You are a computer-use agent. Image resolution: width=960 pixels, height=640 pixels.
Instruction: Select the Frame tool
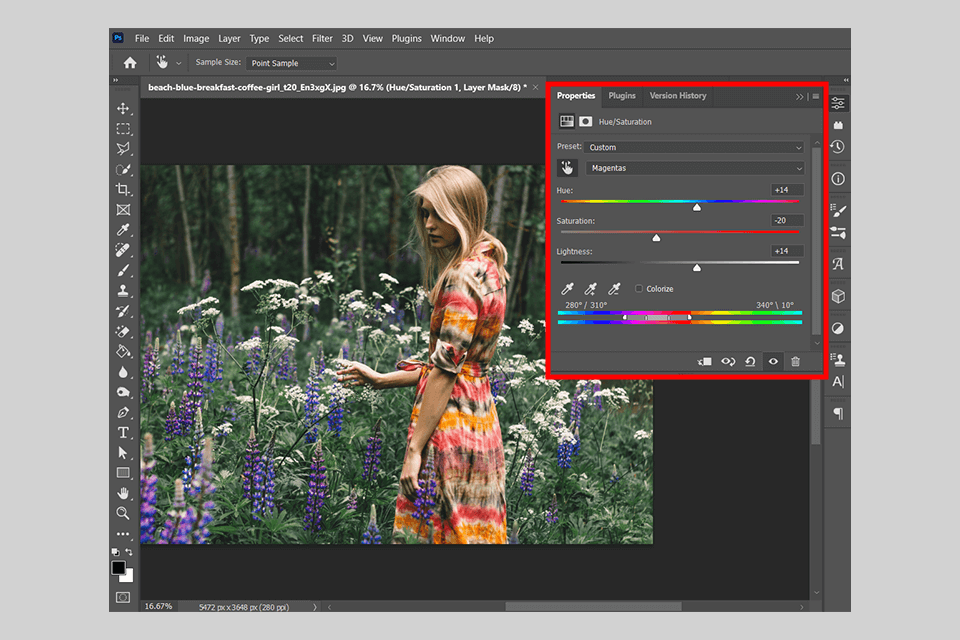123,209
